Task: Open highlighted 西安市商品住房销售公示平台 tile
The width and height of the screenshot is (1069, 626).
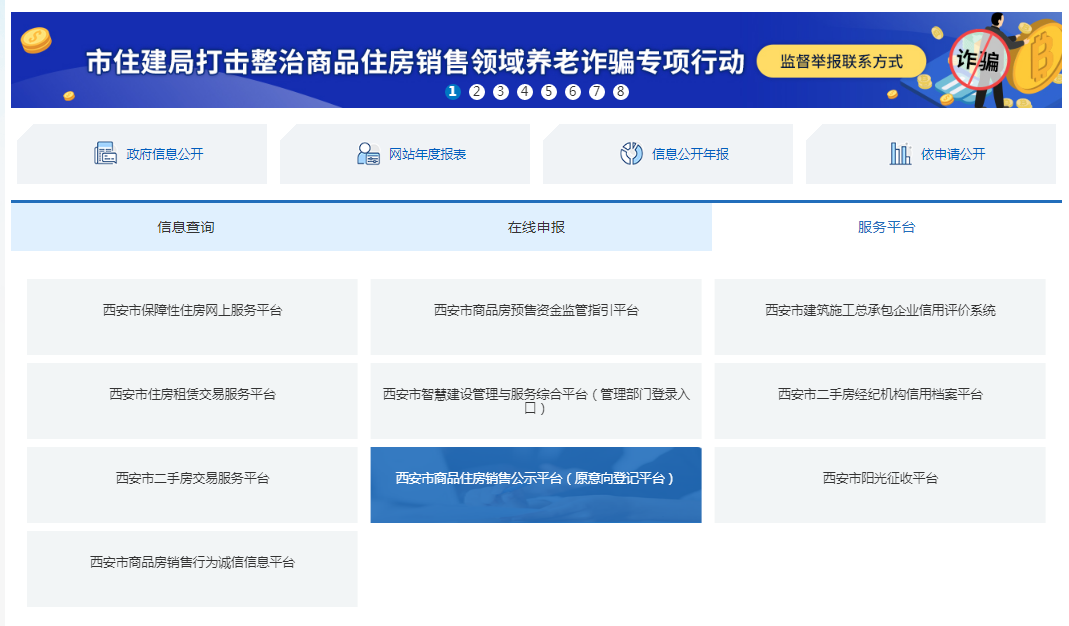Action: tap(536, 485)
